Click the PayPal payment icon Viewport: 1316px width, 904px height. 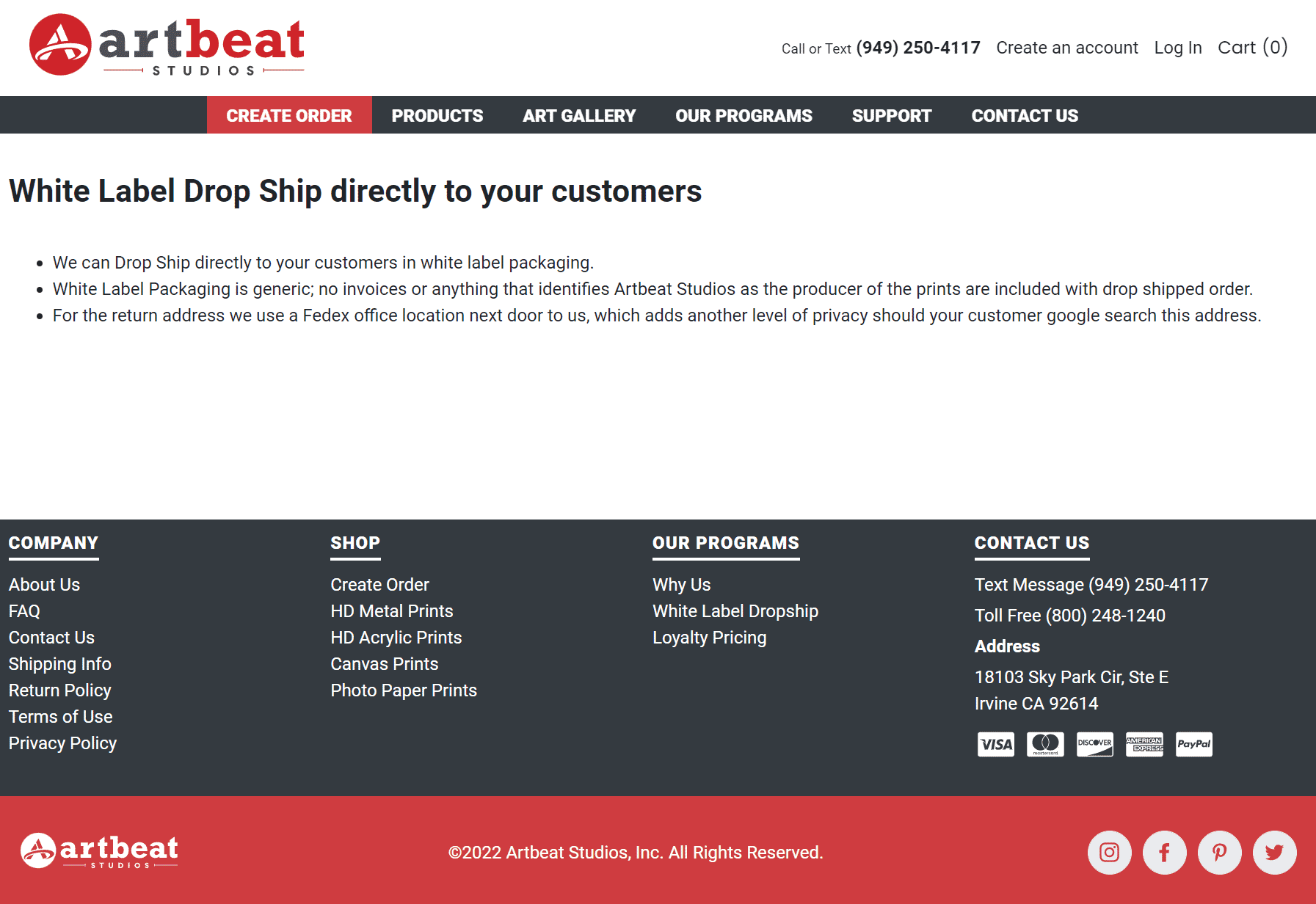pyautogui.click(x=1193, y=744)
